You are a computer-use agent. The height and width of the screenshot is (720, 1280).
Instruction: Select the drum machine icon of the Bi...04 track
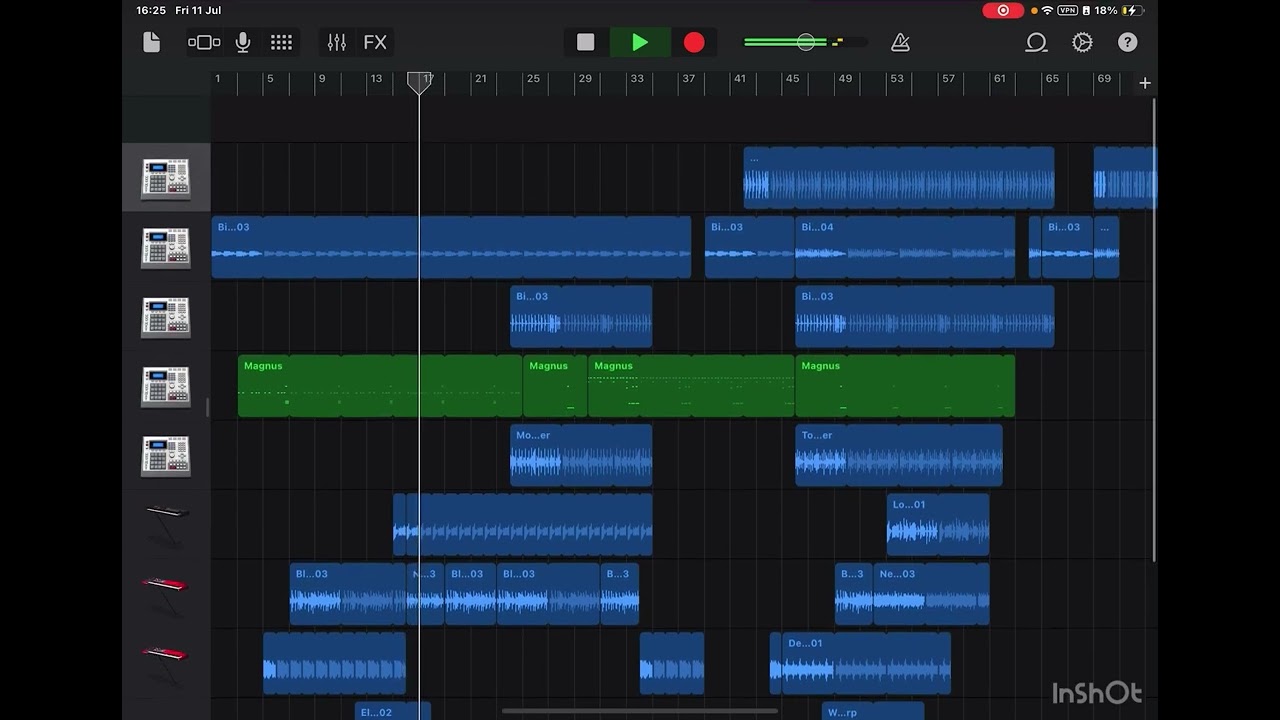tap(166, 247)
